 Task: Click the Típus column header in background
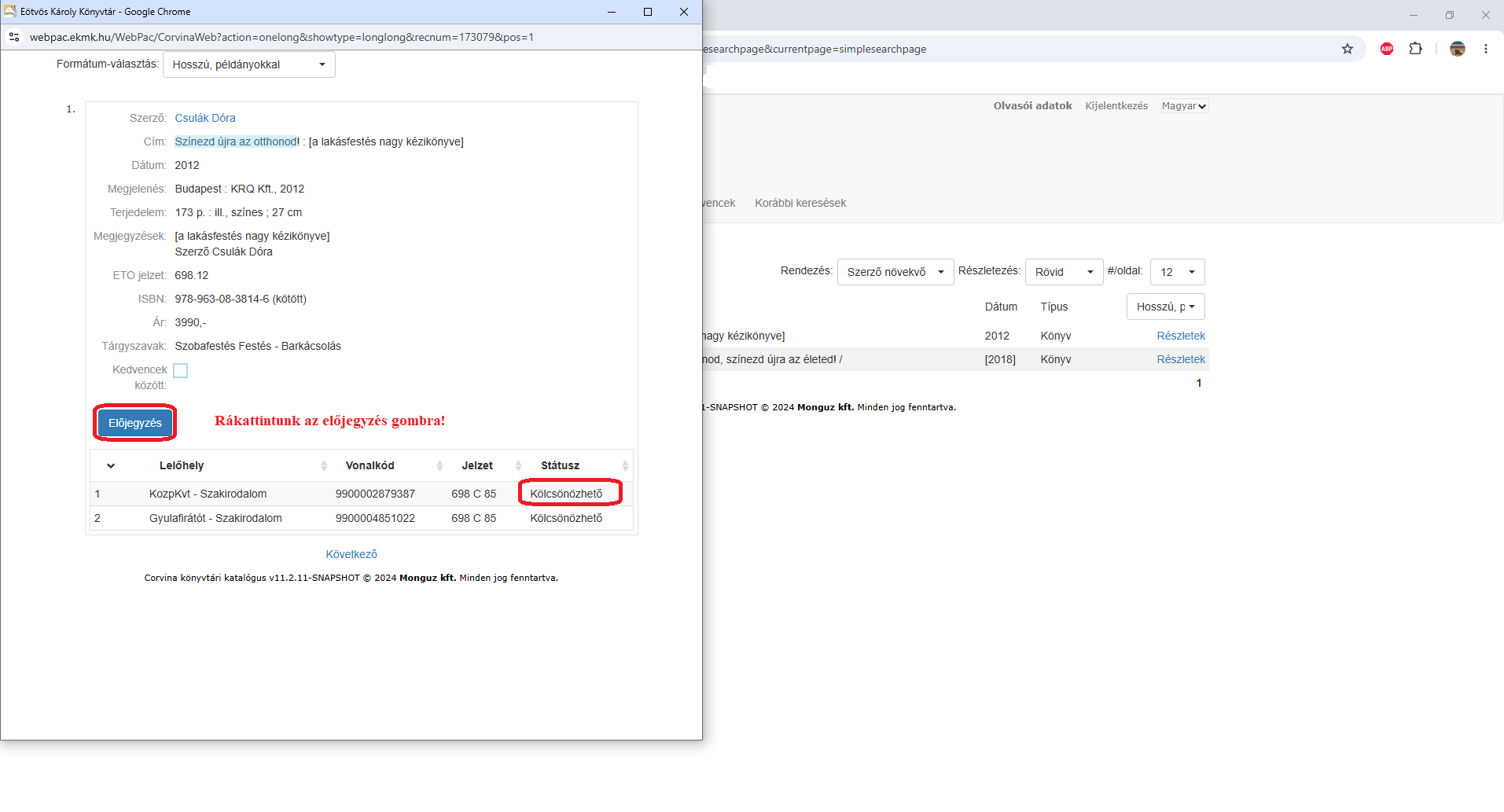tap(1054, 307)
